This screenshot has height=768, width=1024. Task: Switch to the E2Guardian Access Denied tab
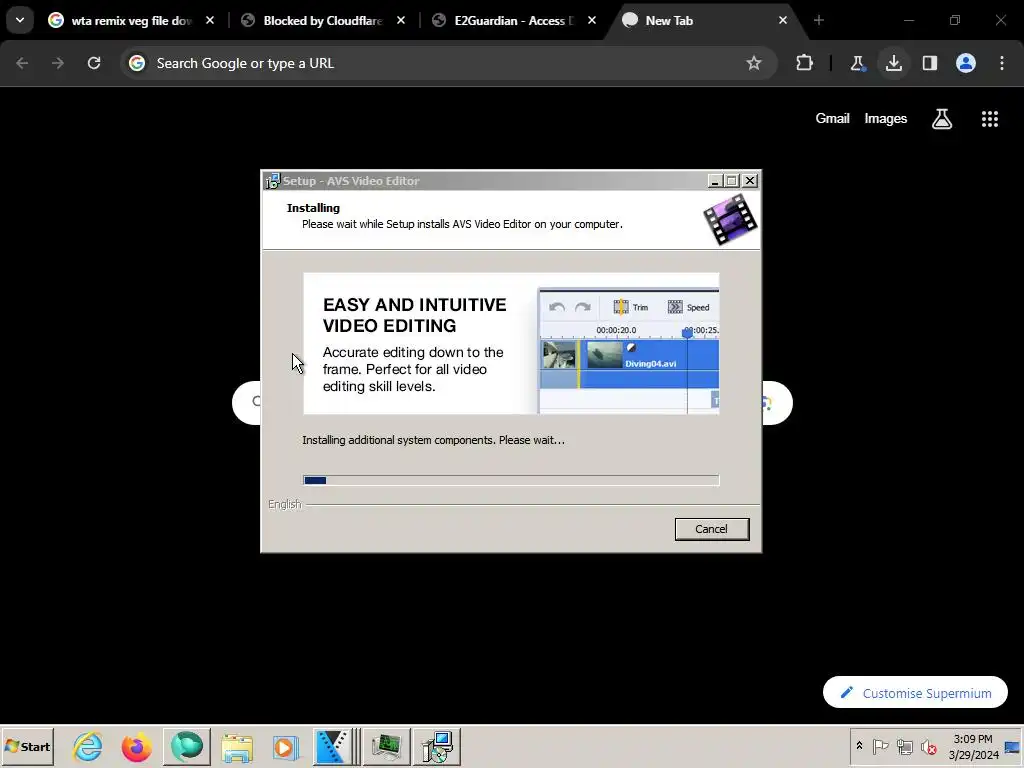513,21
